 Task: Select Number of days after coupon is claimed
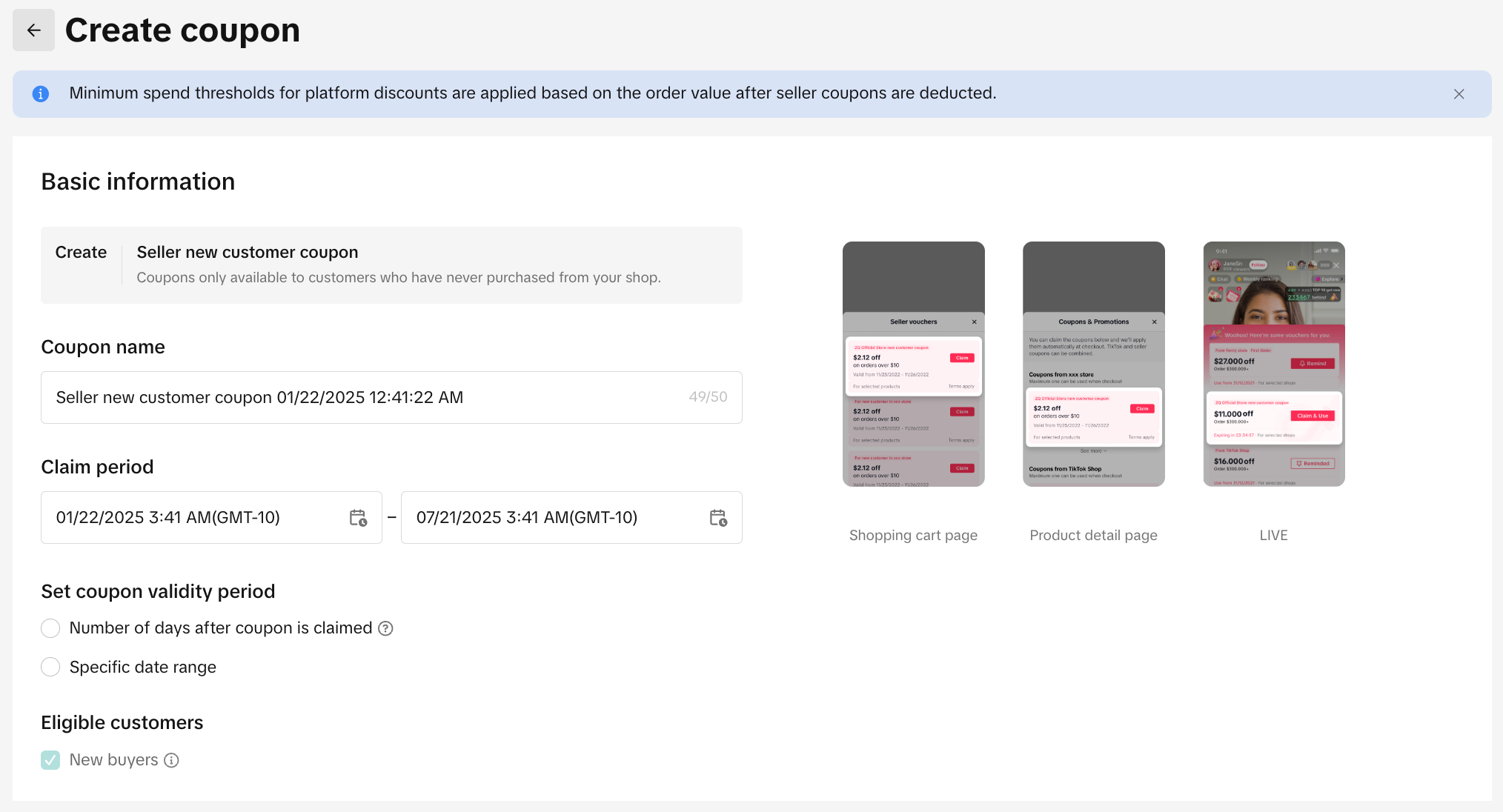[50, 628]
